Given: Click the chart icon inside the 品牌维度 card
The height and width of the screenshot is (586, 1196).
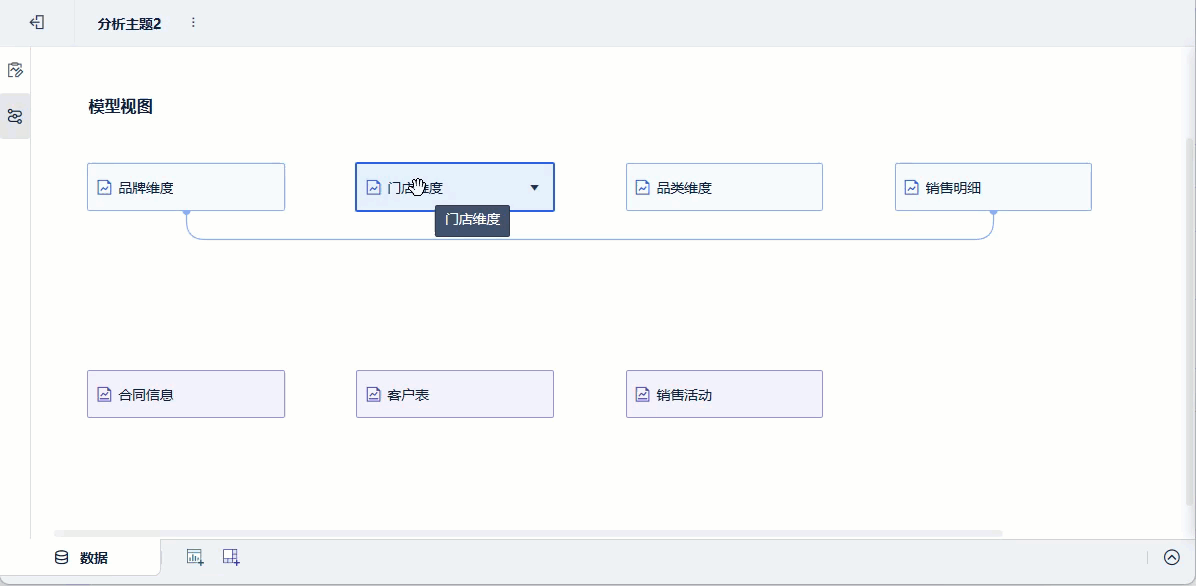Looking at the screenshot, I should [x=104, y=186].
